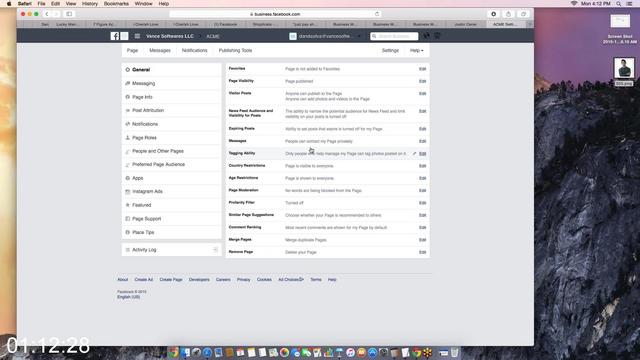Open a new tab with the plus button
Screen dimensions: 640x360
pyautogui.click(x=530, y=24)
